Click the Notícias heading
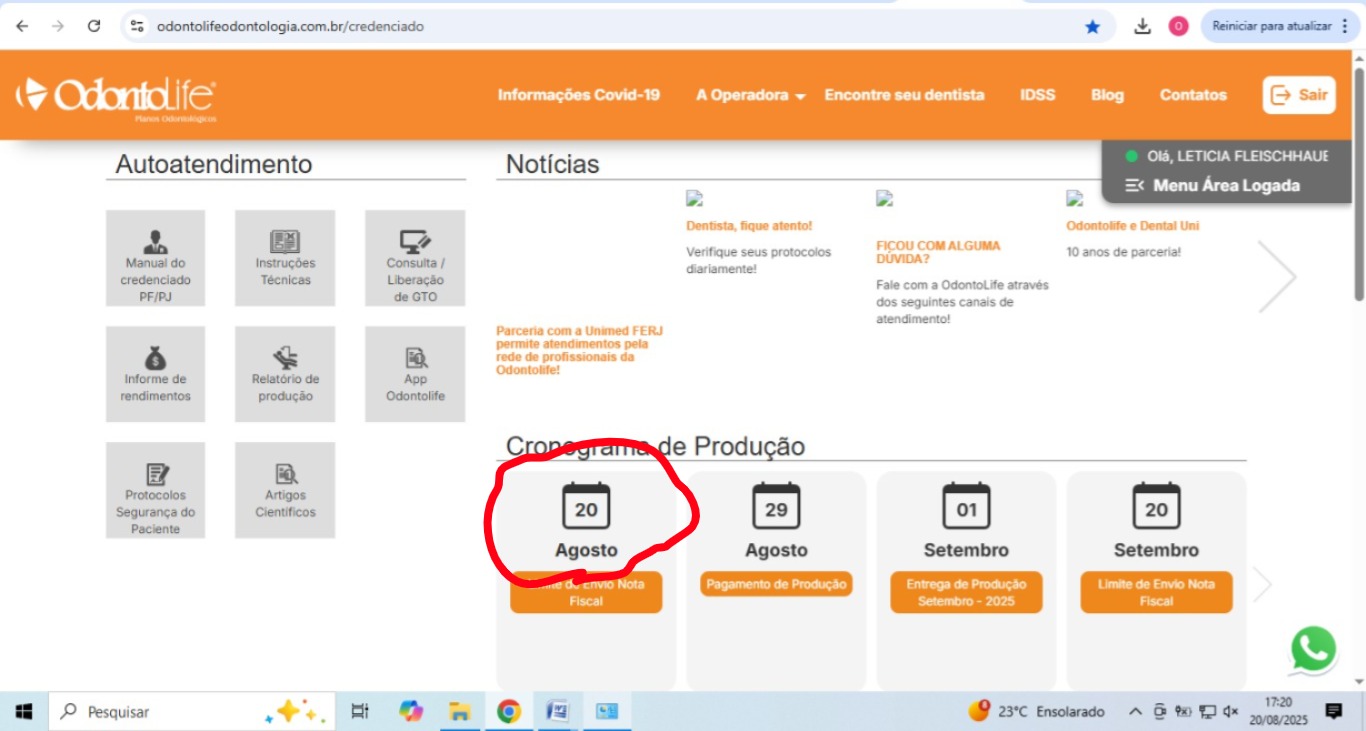Viewport: 1366px width, 731px height. click(553, 164)
